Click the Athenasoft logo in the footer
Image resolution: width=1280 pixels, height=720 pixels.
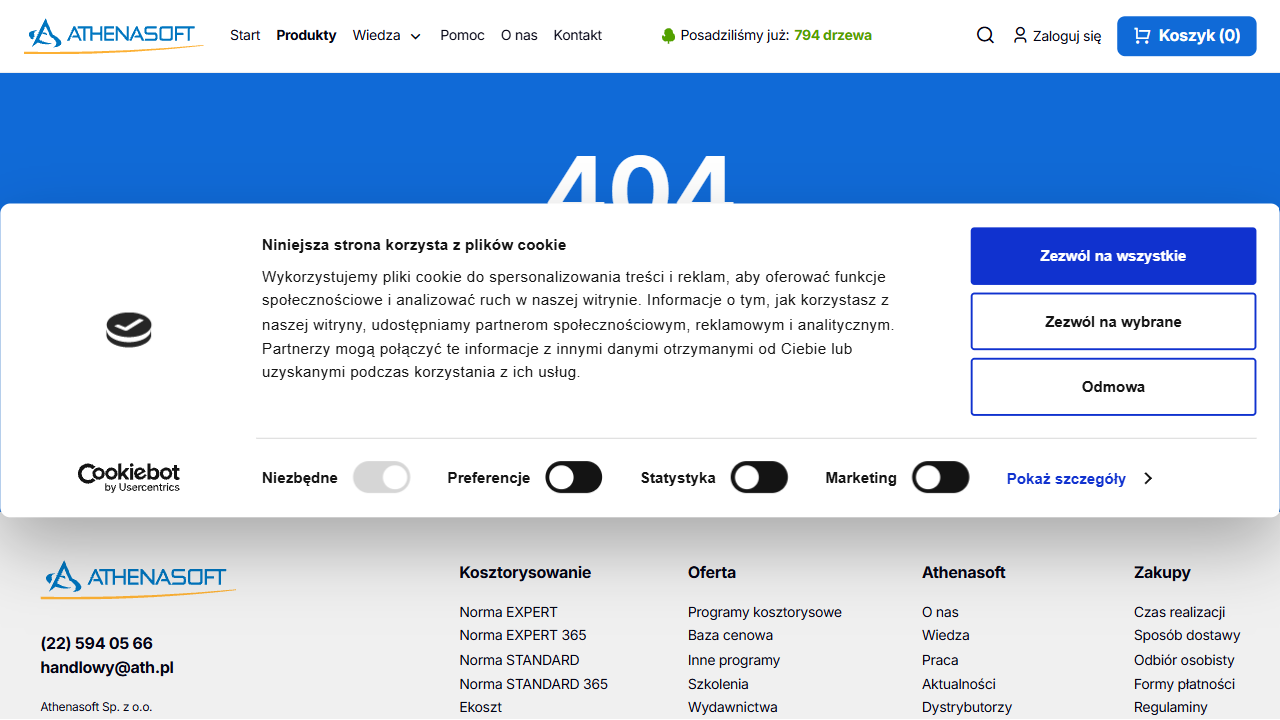[138, 580]
